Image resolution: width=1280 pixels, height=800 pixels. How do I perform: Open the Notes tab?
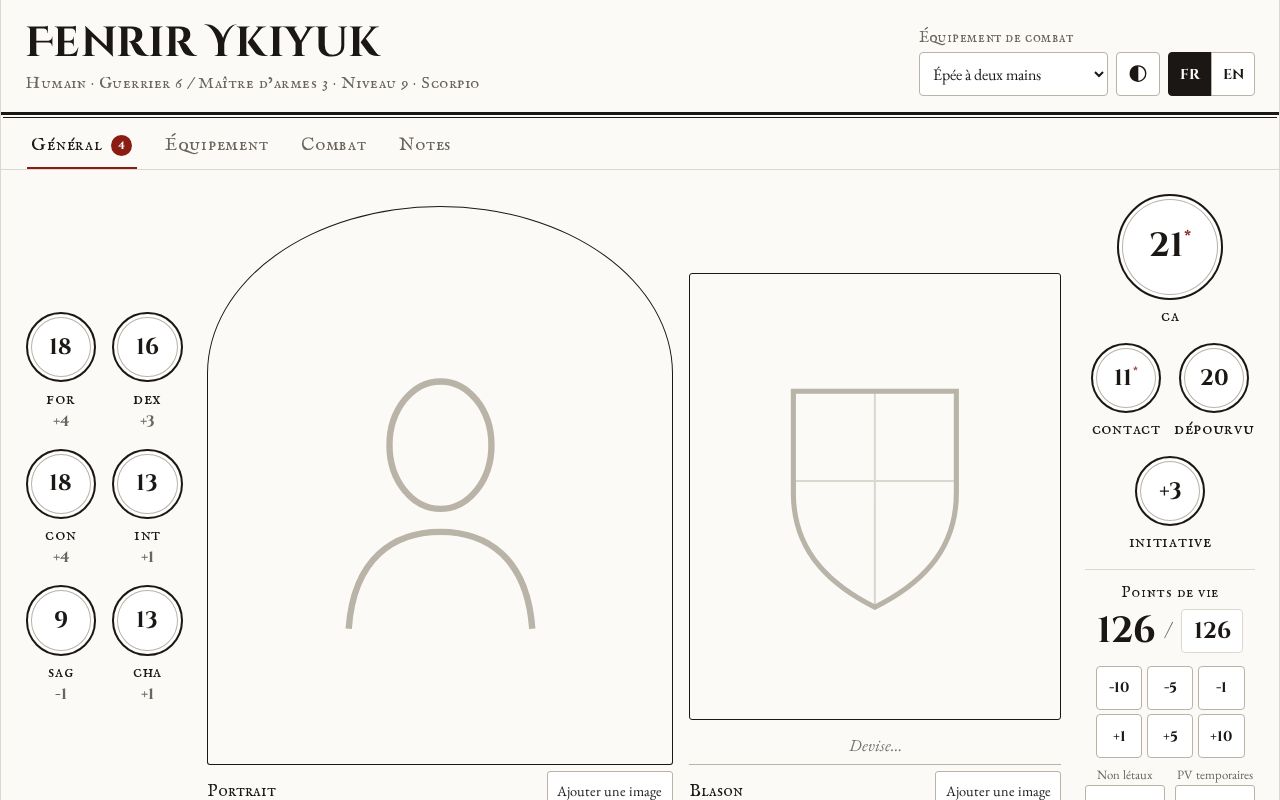coord(425,145)
